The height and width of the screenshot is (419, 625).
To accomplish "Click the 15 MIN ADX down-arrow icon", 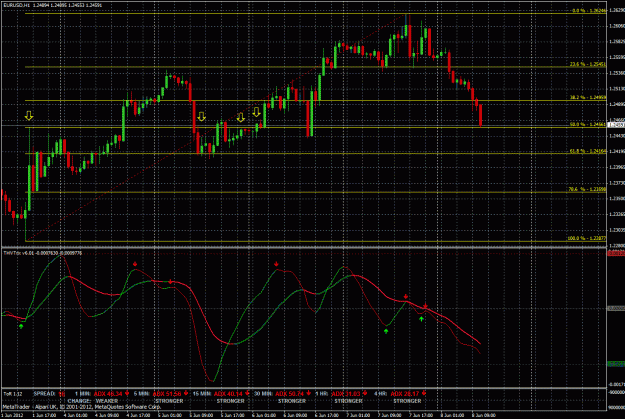I will (x=248, y=393).
